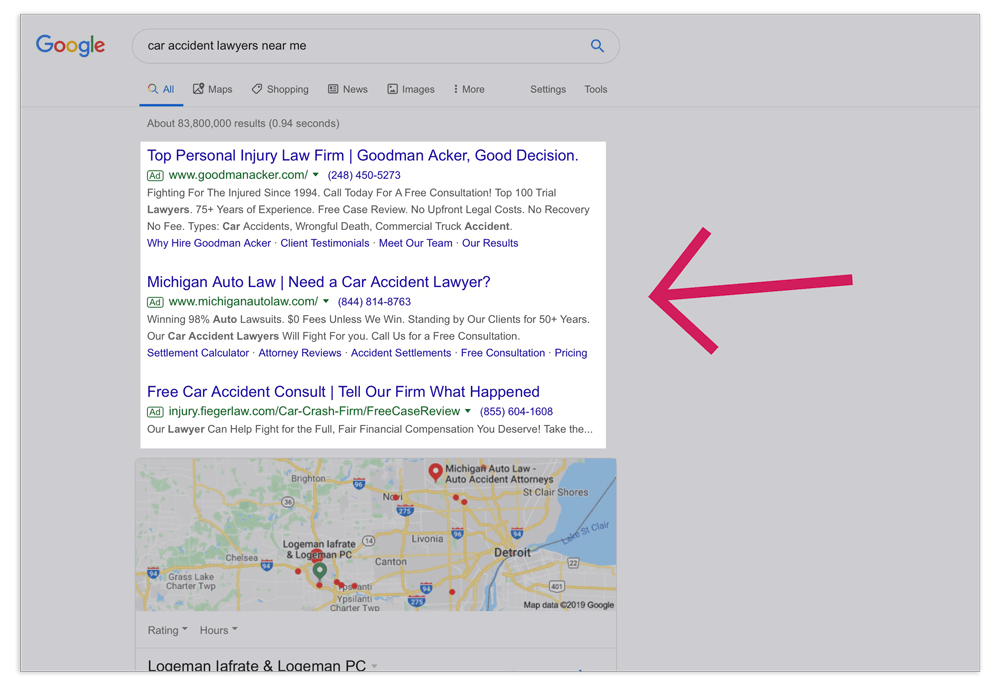Open search Tools
Screen dimensions: 1000x685
pyautogui.click(x=596, y=89)
